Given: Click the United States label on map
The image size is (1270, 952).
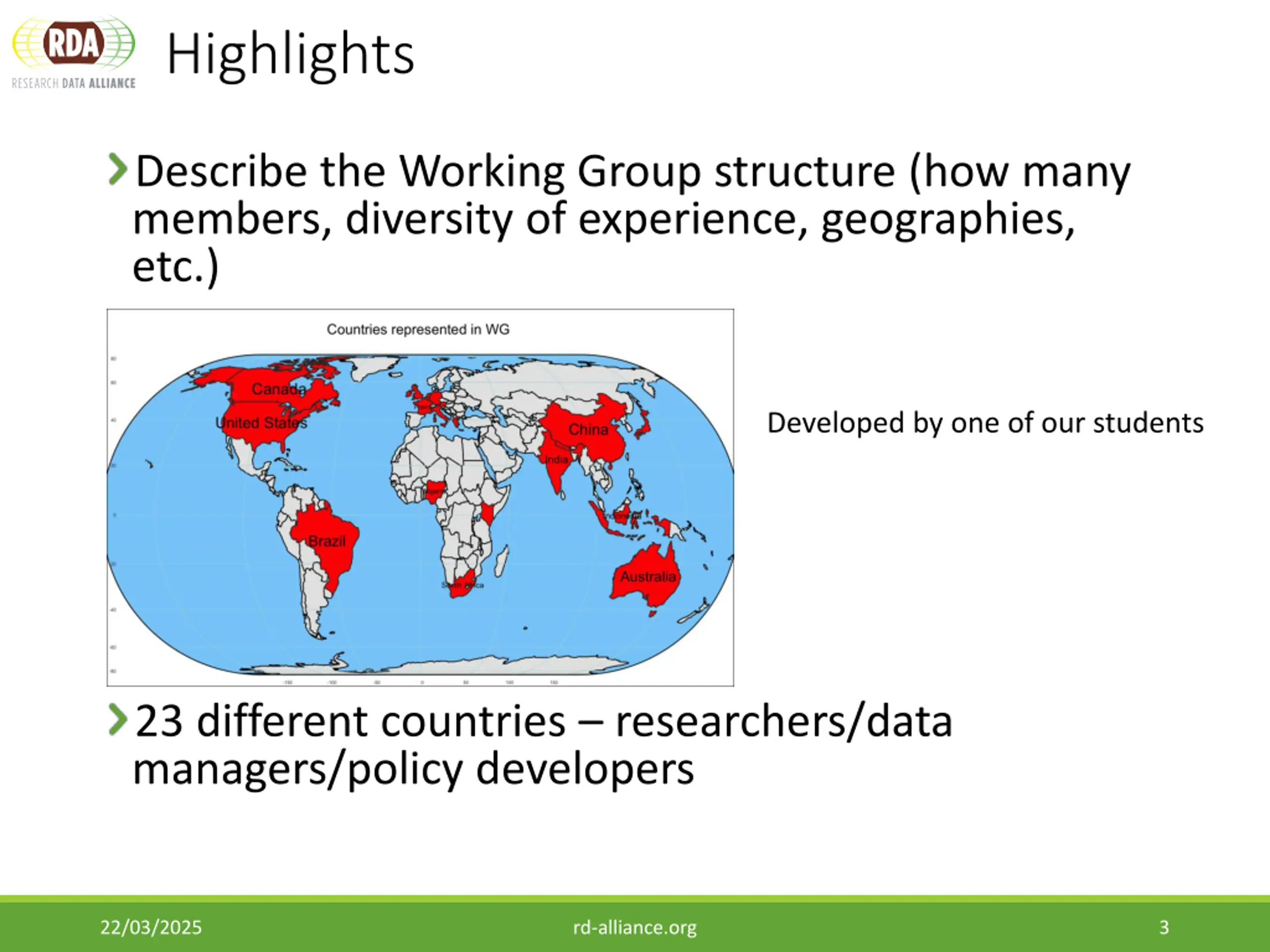Looking at the screenshot, I should [x=261, y=423].
